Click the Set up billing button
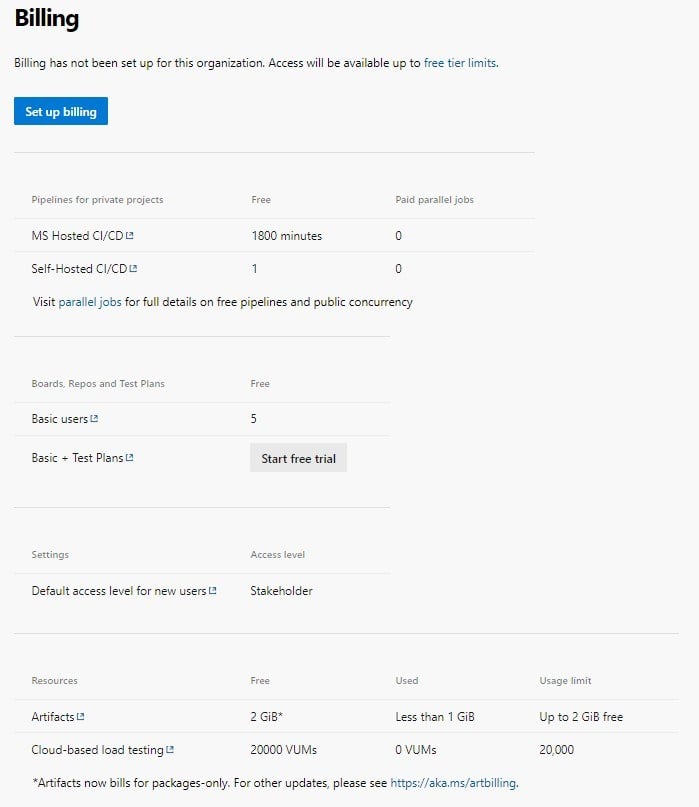Viewport: 699px width, 807px height. [x=61, y=112]
